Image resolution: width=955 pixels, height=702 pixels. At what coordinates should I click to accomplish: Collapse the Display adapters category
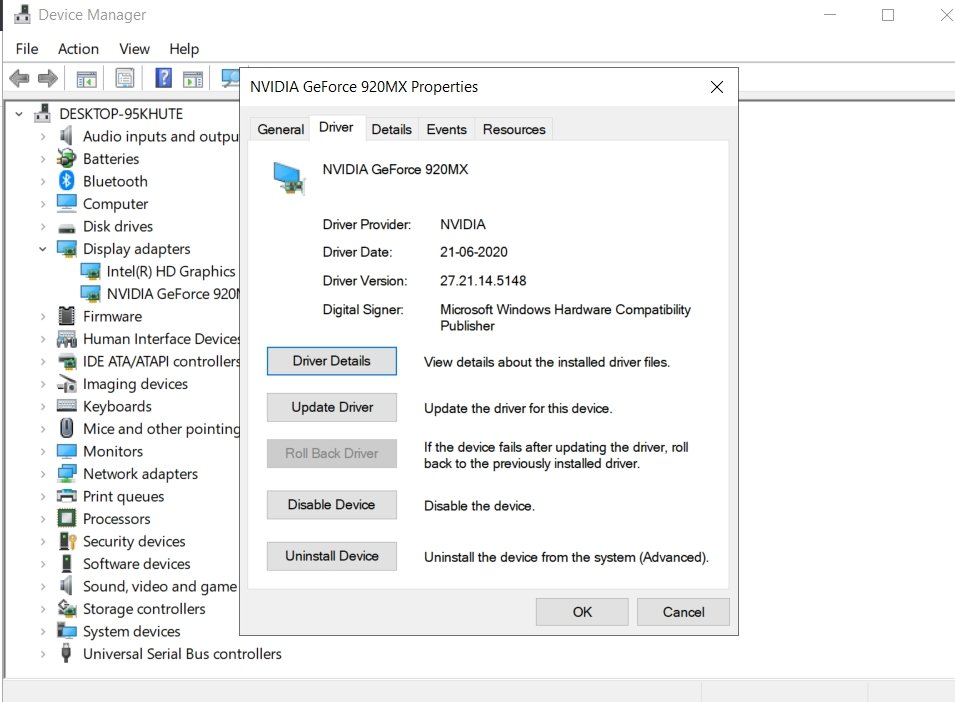pos(43,248)
